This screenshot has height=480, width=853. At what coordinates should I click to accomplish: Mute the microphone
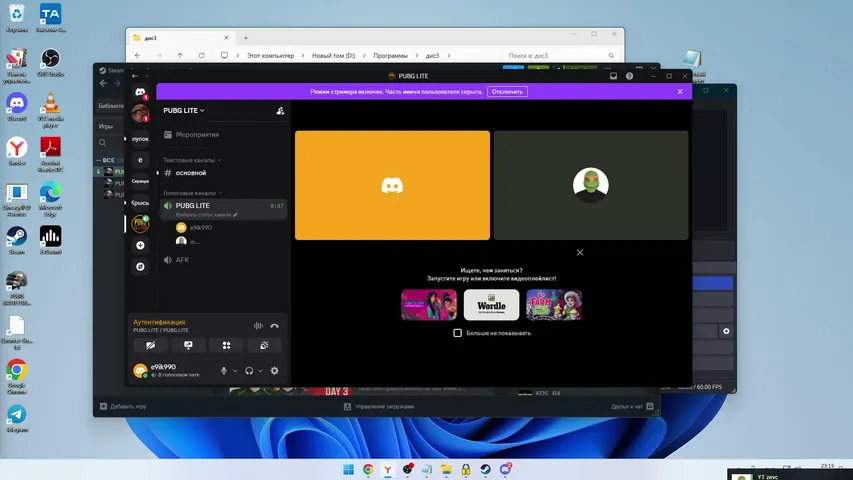point(224,371)
